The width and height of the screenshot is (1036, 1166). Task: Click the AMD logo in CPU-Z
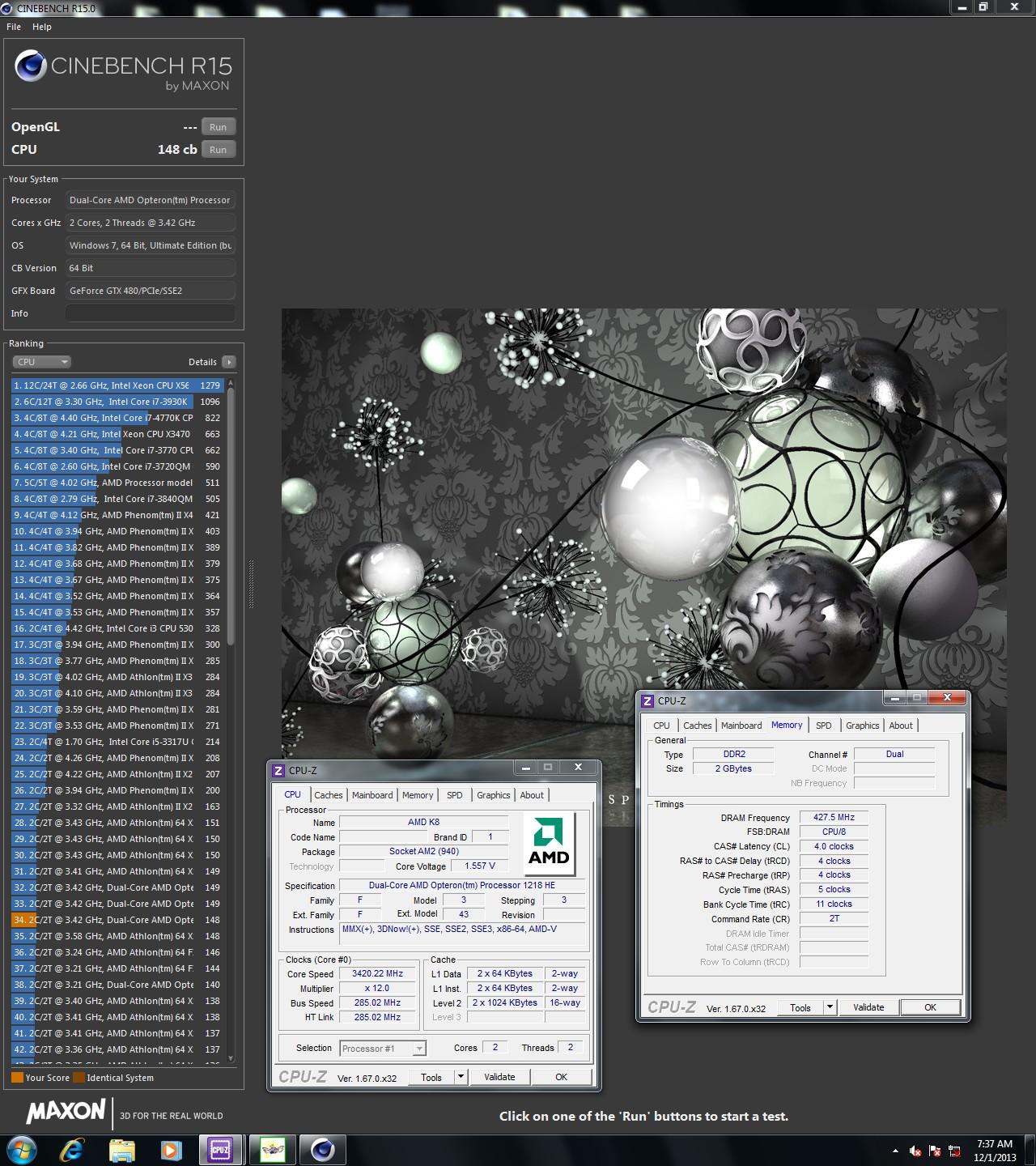click(x=549, y=844)
